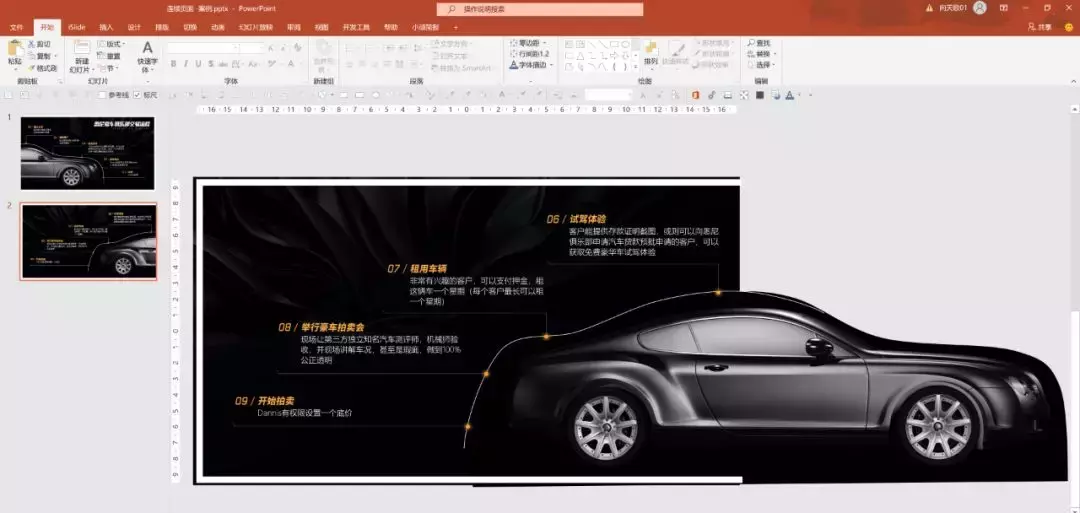Uncheck the ruler (标尺) checkbox
The width and height of the screenshot is (1080, 513).
[x=137, y=95]
